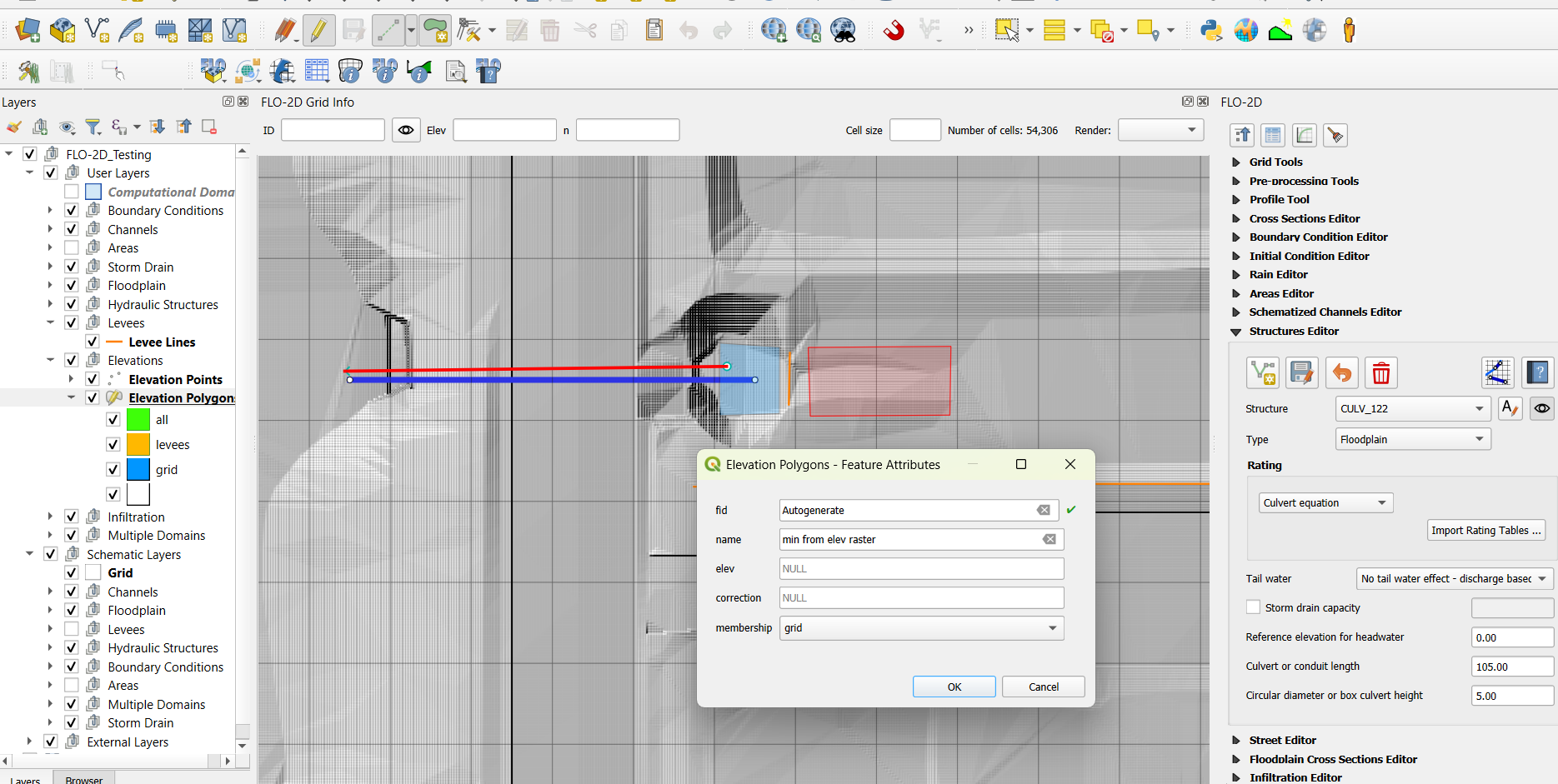Open the Structure CULV_122 dropdown
Viewport: 1558px width, 784px height.
[1412, 408]
